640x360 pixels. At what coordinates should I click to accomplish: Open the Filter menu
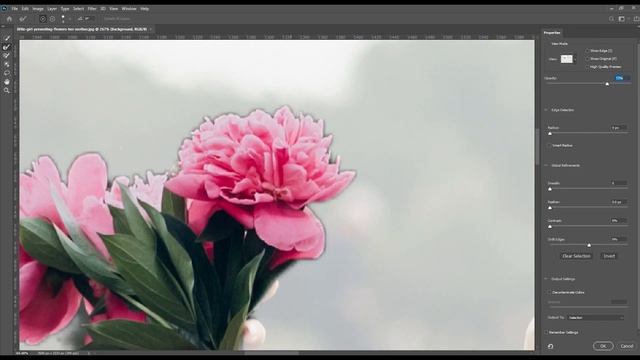92,9
